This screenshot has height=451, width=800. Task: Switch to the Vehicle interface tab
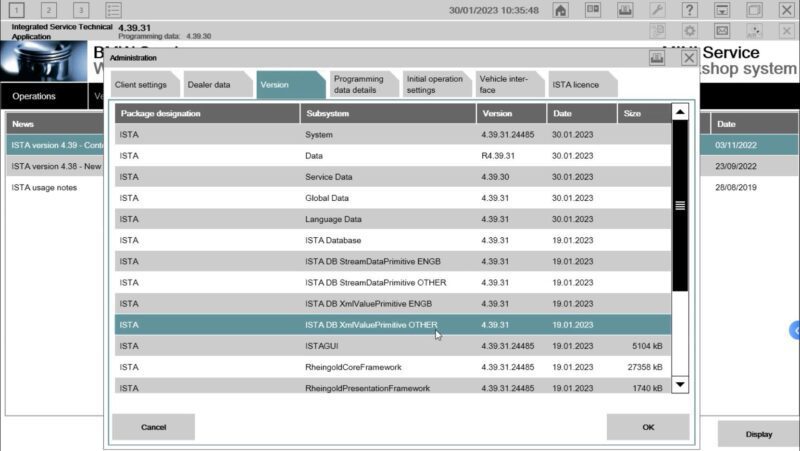510,85
